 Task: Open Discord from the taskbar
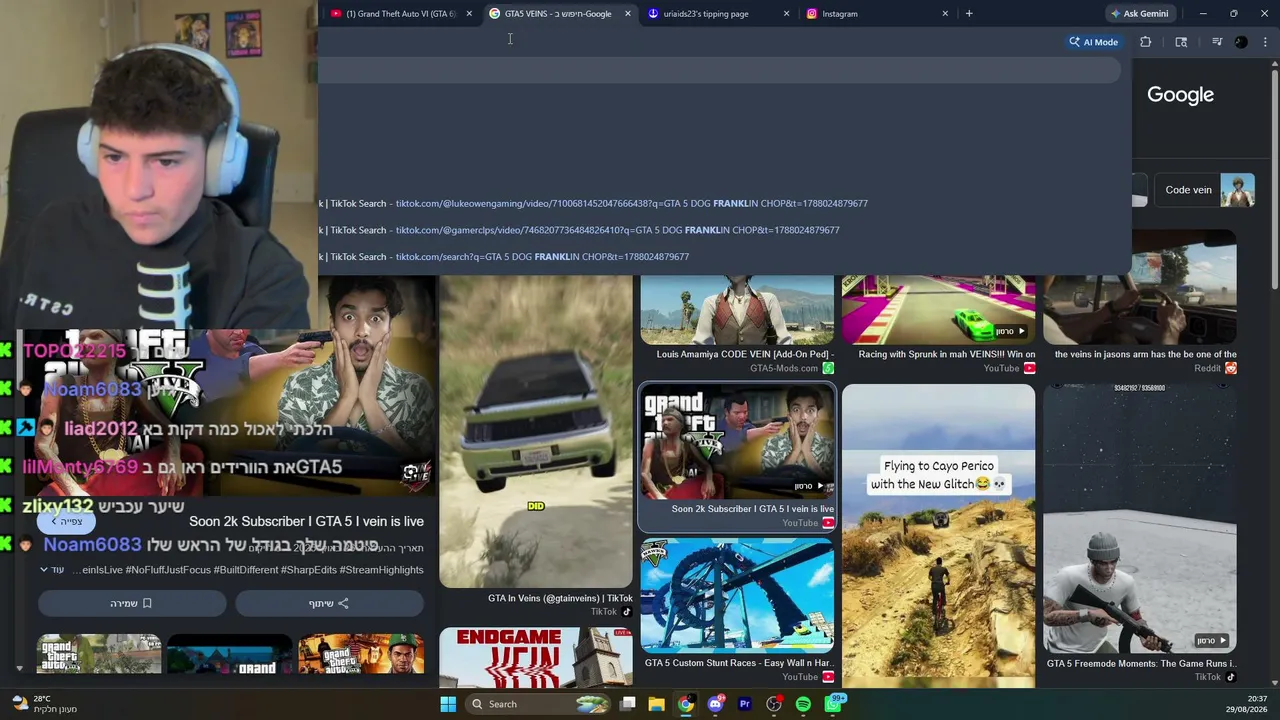715,704
